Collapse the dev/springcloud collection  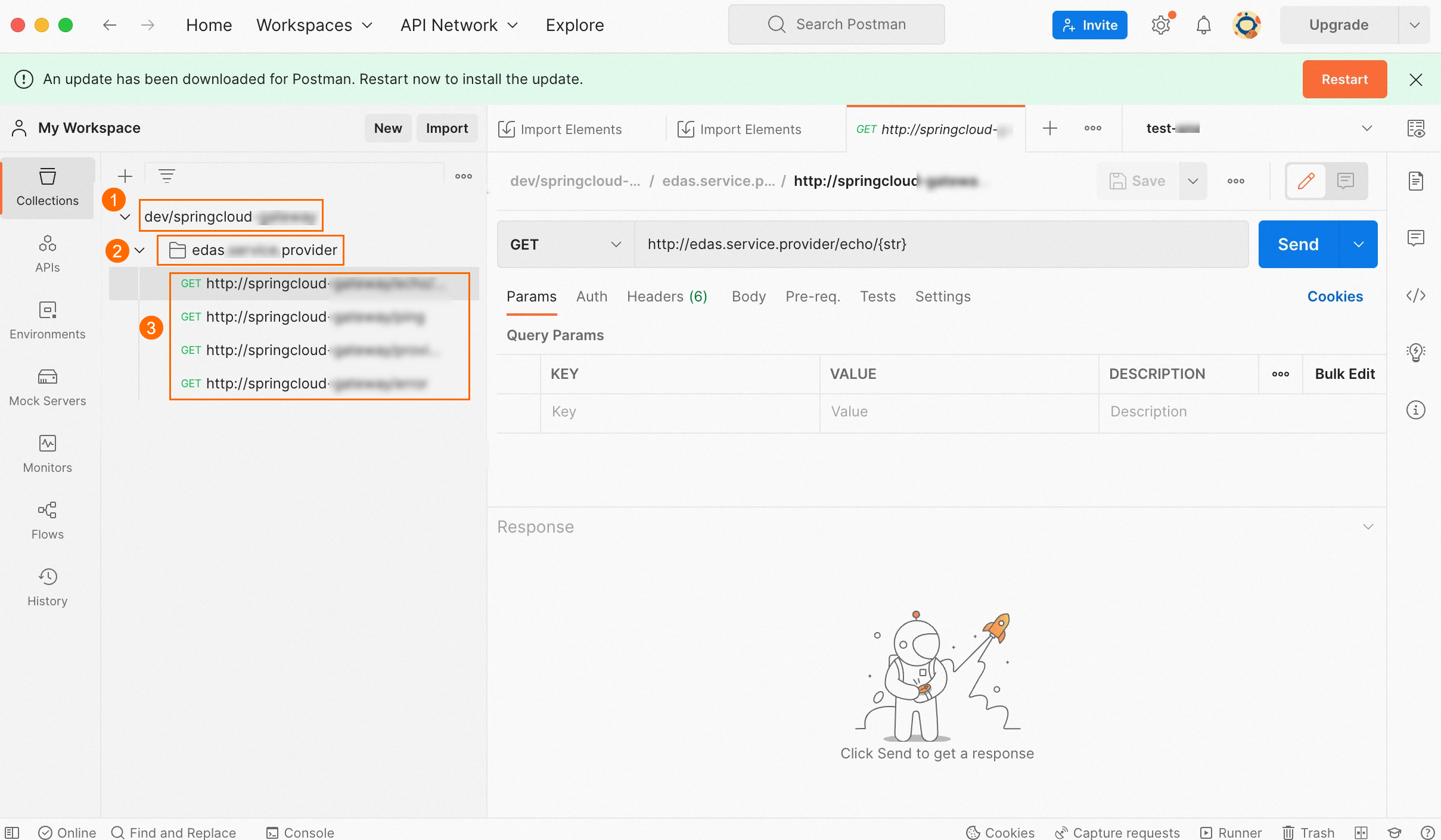tap(125, 217)
